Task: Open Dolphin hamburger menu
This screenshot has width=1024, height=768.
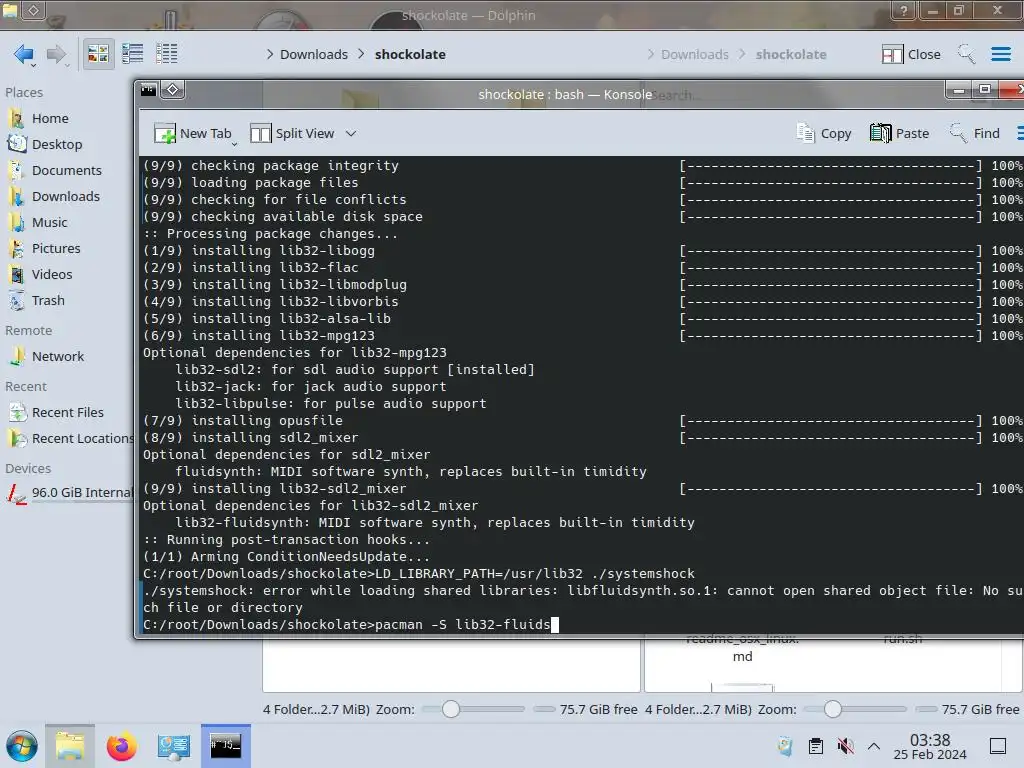Action: click(1001, 54)
